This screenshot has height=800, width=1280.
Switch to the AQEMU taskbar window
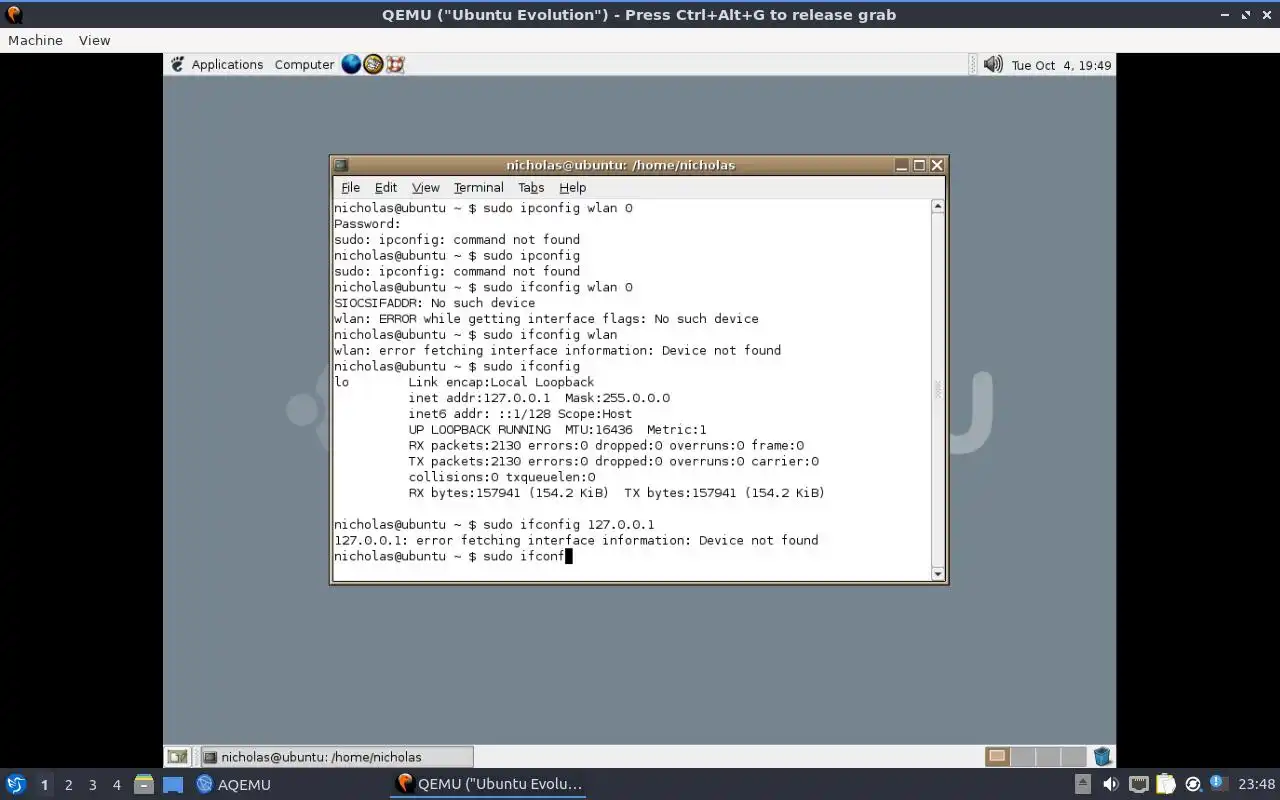coord(234,784)
